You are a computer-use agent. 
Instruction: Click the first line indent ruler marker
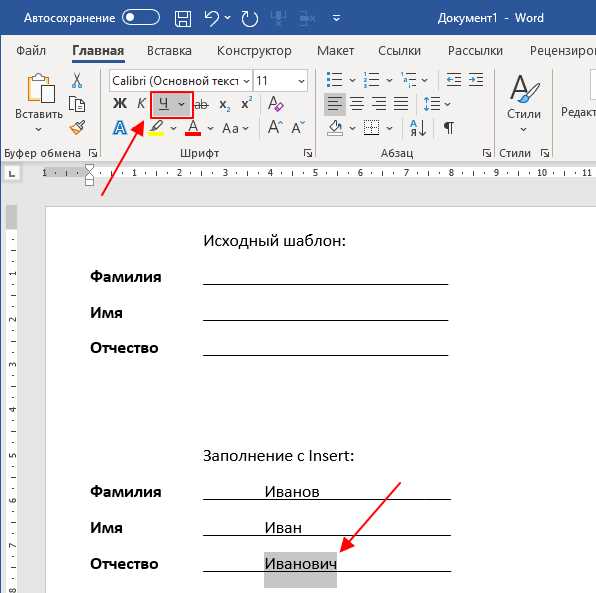click(89, 169)
